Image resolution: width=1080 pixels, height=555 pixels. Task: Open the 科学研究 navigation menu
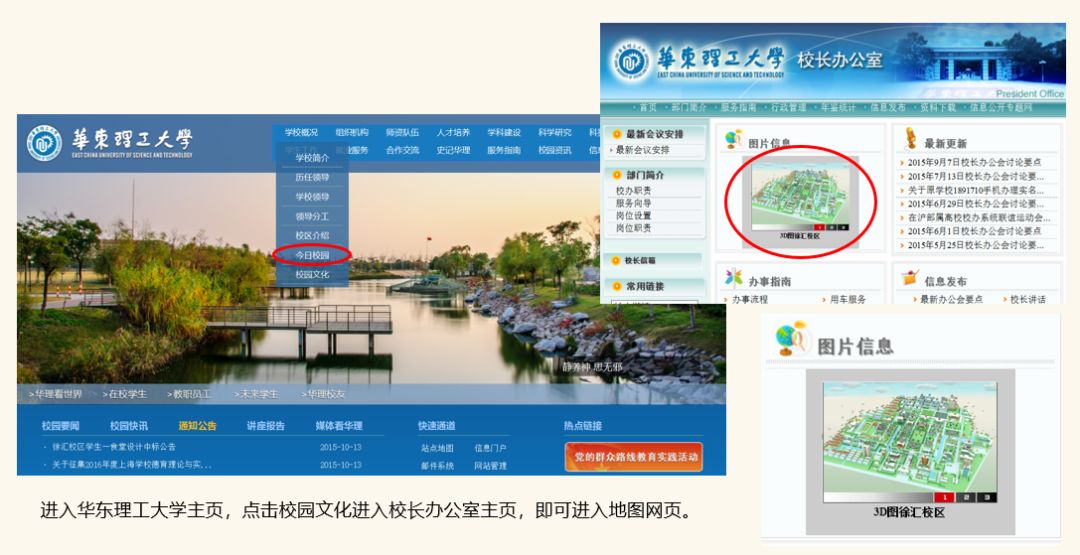pyautogui.click(x=555, y=132)
